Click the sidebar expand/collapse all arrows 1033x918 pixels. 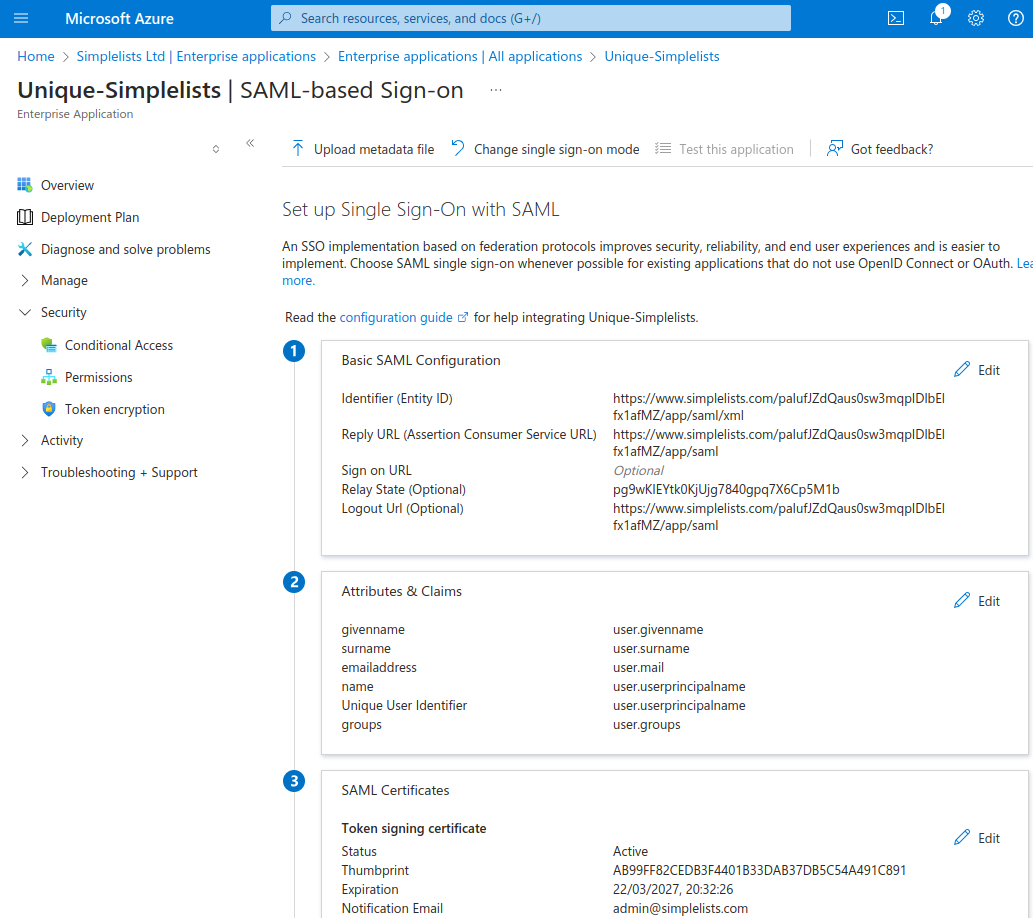[x=215, y=150]
